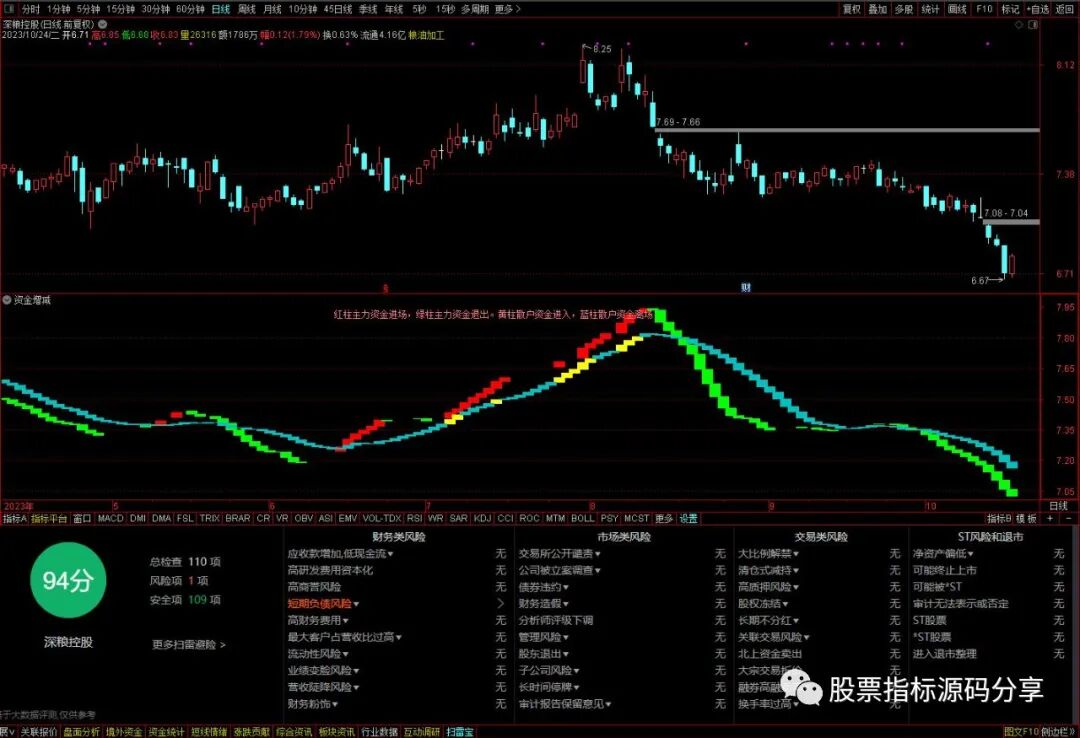Viewport: 1080px width, 738px height.
Task: Click the green 94分 score circle
Action: (68, 580)
